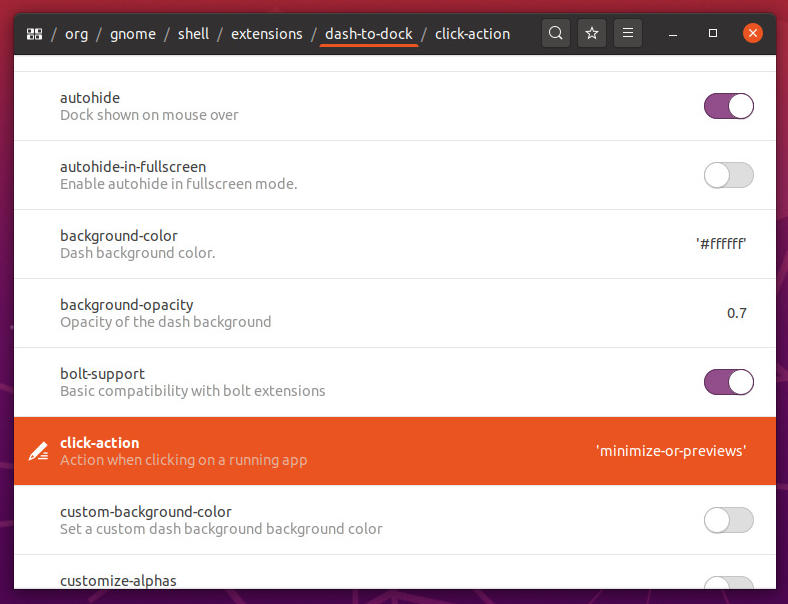Minimize the dconf editor window
Viewport: 788px width, 604px height.
(x=673, y=34)
